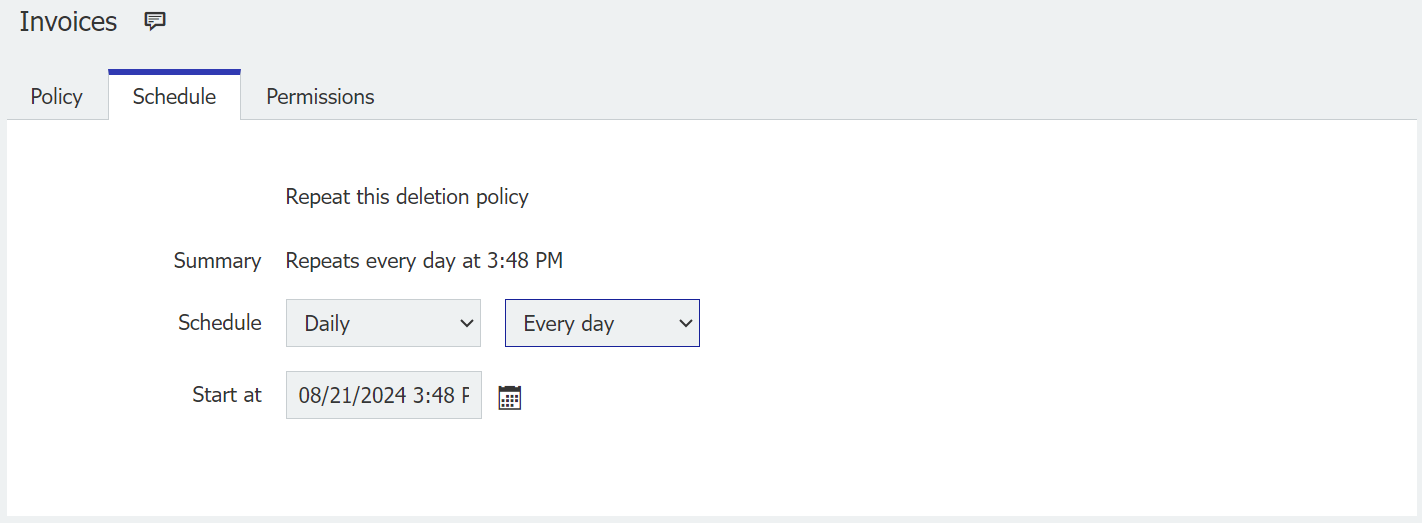Viewport: 1422px width, 523px height.
Task: Click the chevron arrow on Every day dropdown
Action: (685, 323)
